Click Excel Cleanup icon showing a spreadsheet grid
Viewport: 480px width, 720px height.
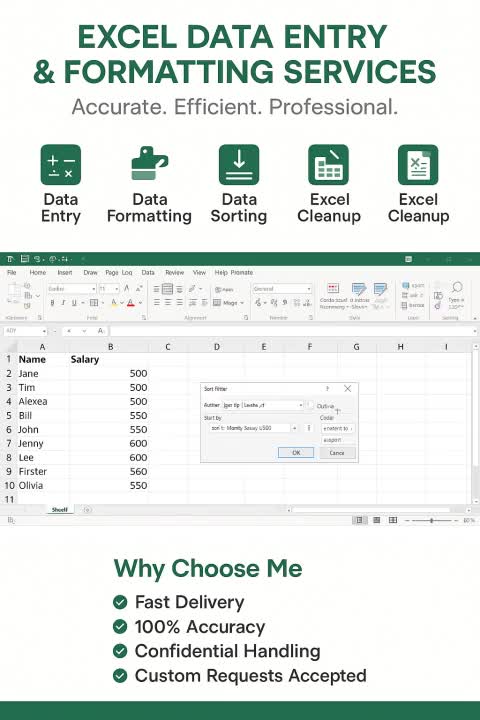point(328,165)
